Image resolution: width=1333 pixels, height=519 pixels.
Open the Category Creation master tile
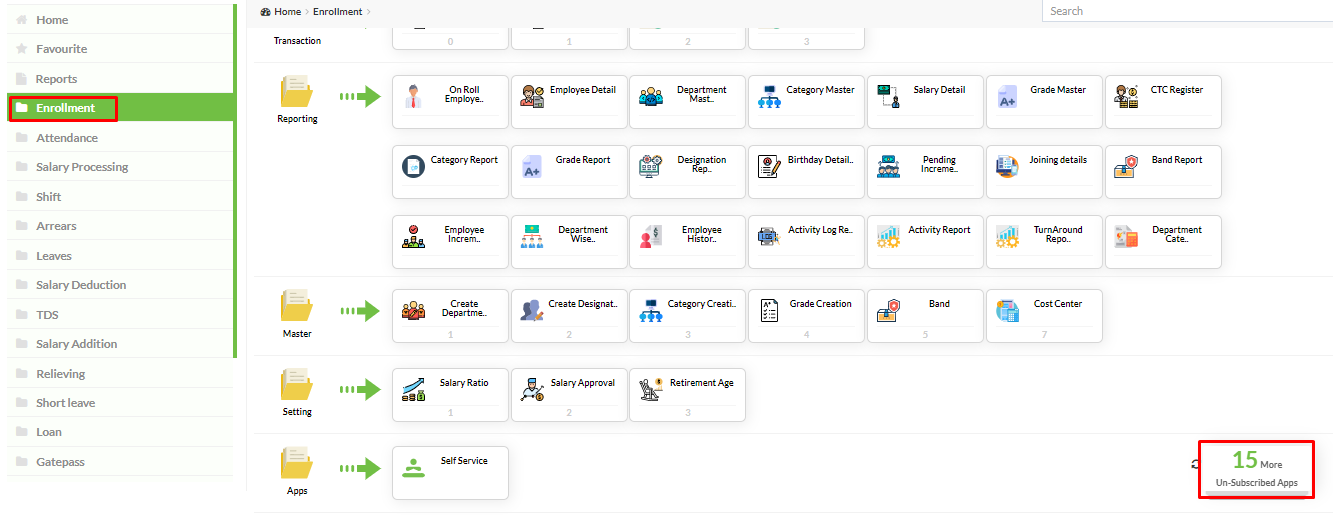[x=689, y=316]
